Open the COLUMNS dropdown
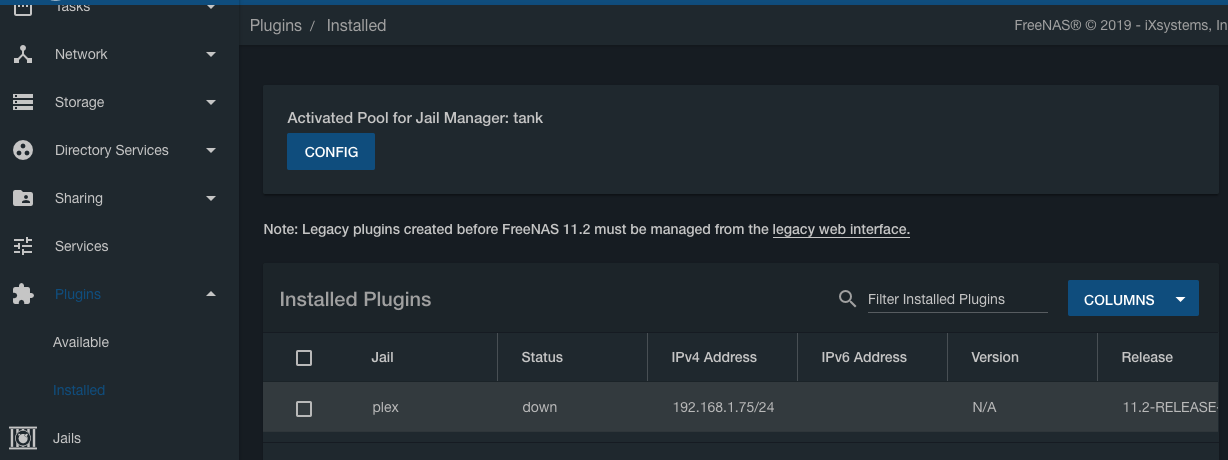The width and height of the screenshot is (1228, 460). tap(1133, 299)
